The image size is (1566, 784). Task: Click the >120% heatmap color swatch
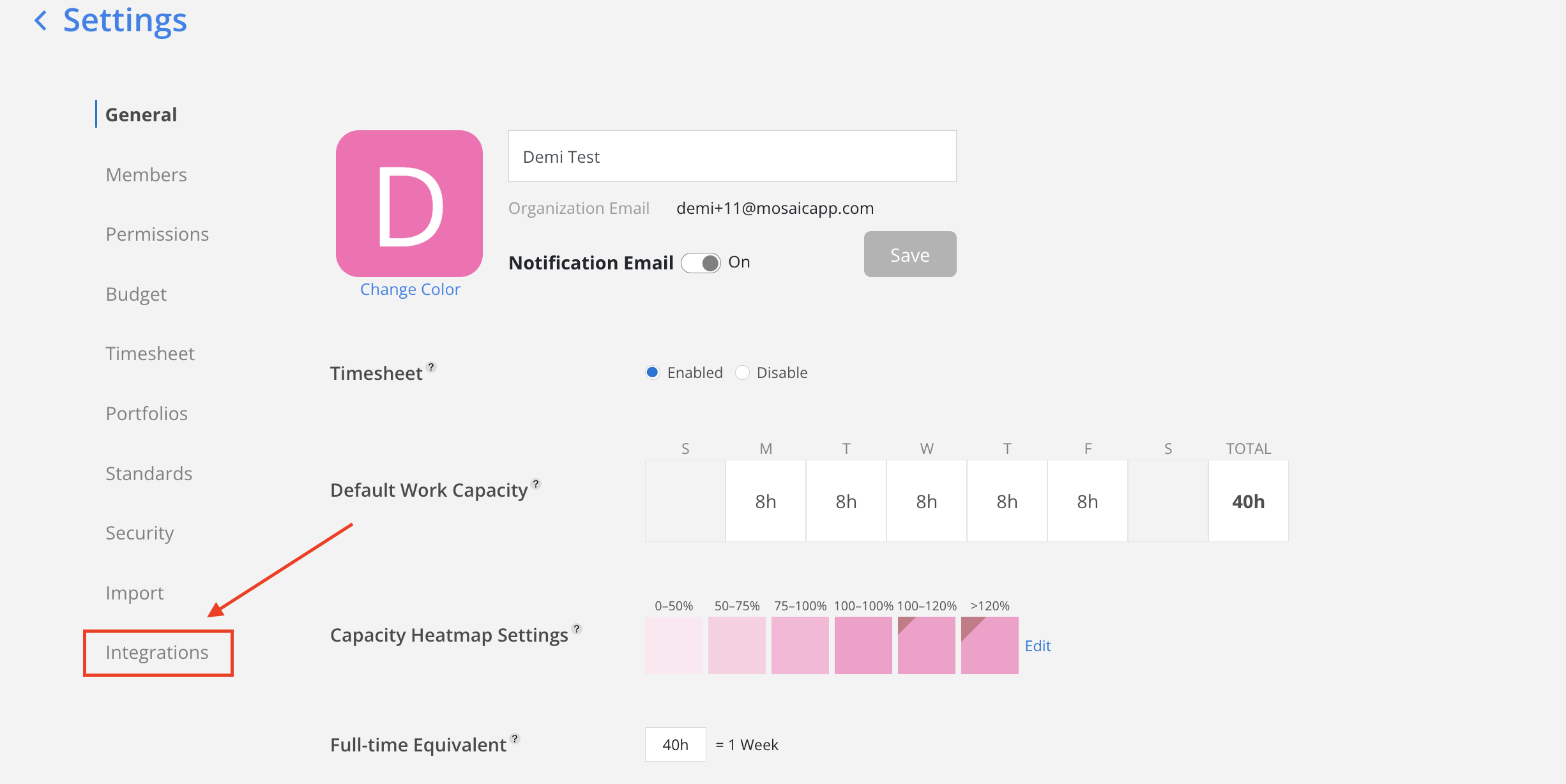click(989, 645)
